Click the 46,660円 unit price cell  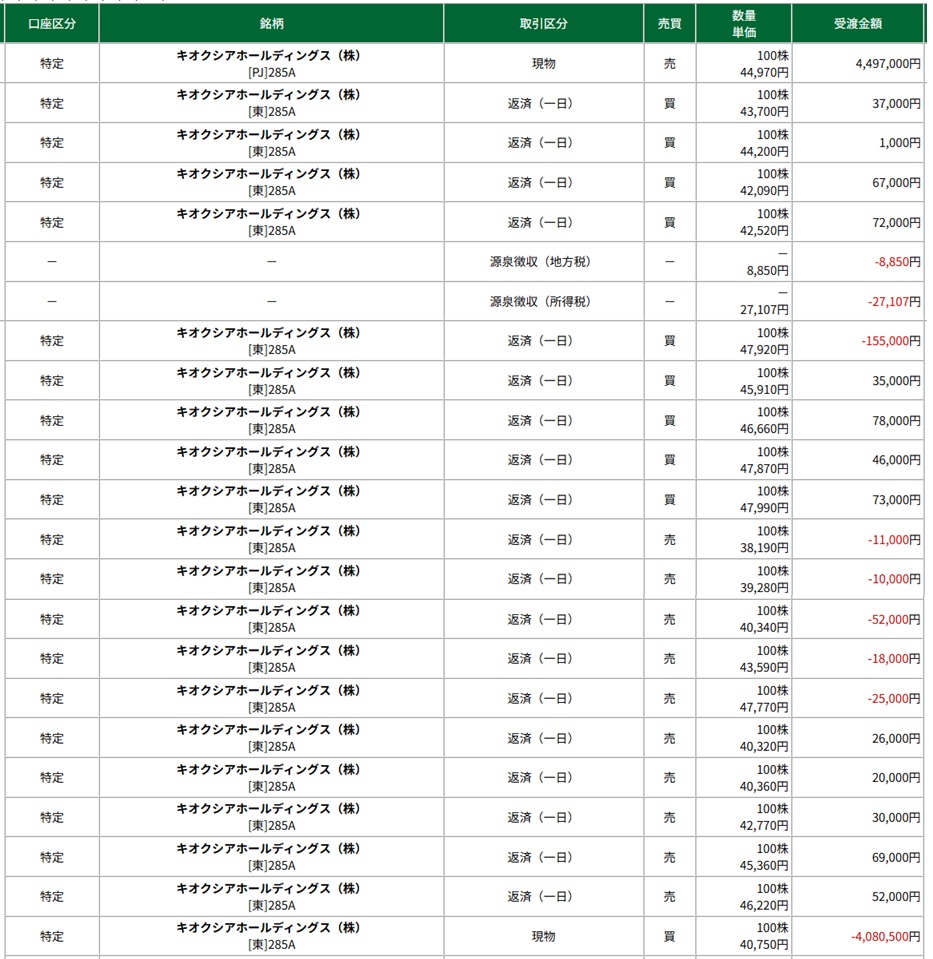click(764, 429)
